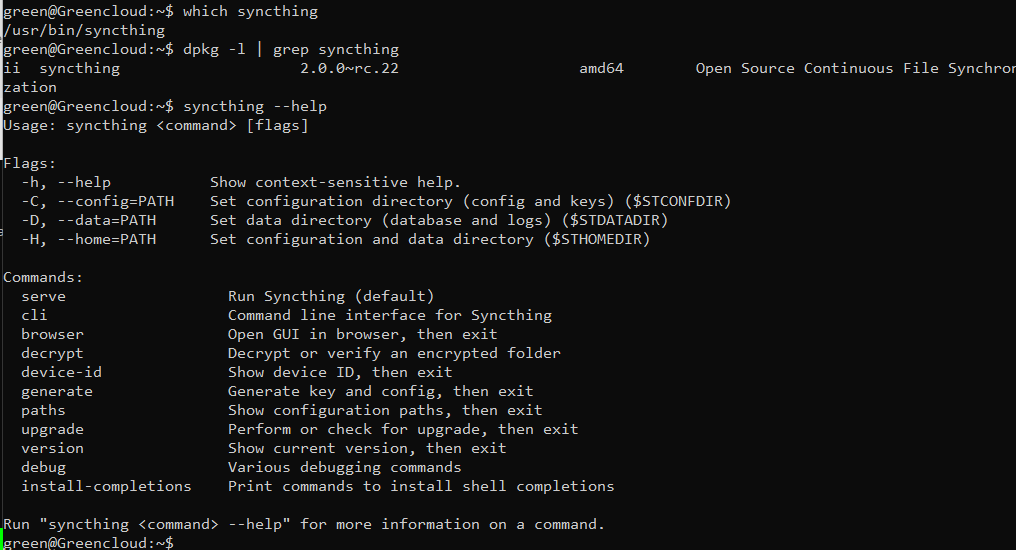Click the version string 2.0.0~rc.22
1016x550 pixels.
tap(349, 69)
